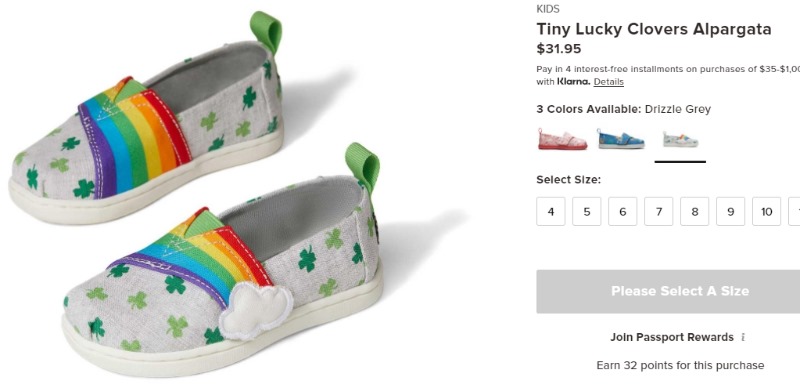Choose size 5
This screenshot has height=388, width=800.
(587, 211)
